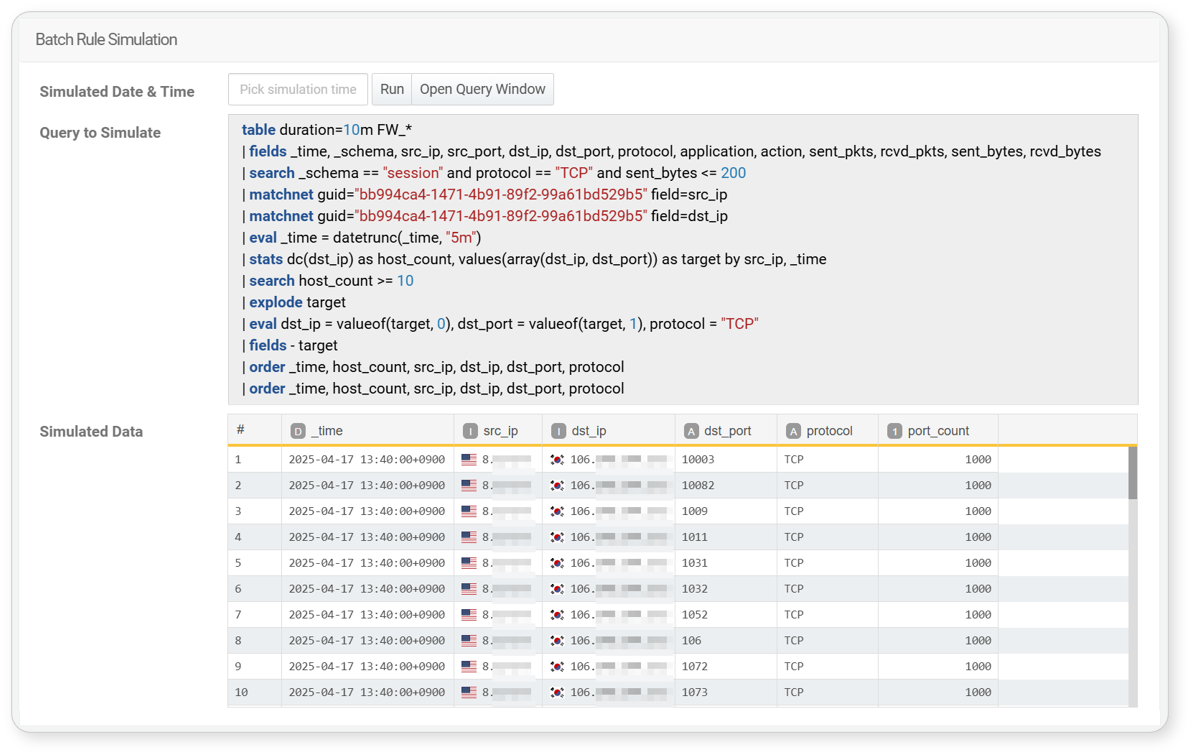
Task: Sort by the dst_port column header
Action: [725, 431]
